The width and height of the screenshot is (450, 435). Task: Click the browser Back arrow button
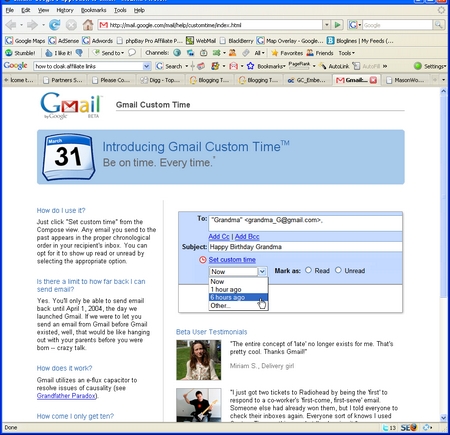[11, 25]
